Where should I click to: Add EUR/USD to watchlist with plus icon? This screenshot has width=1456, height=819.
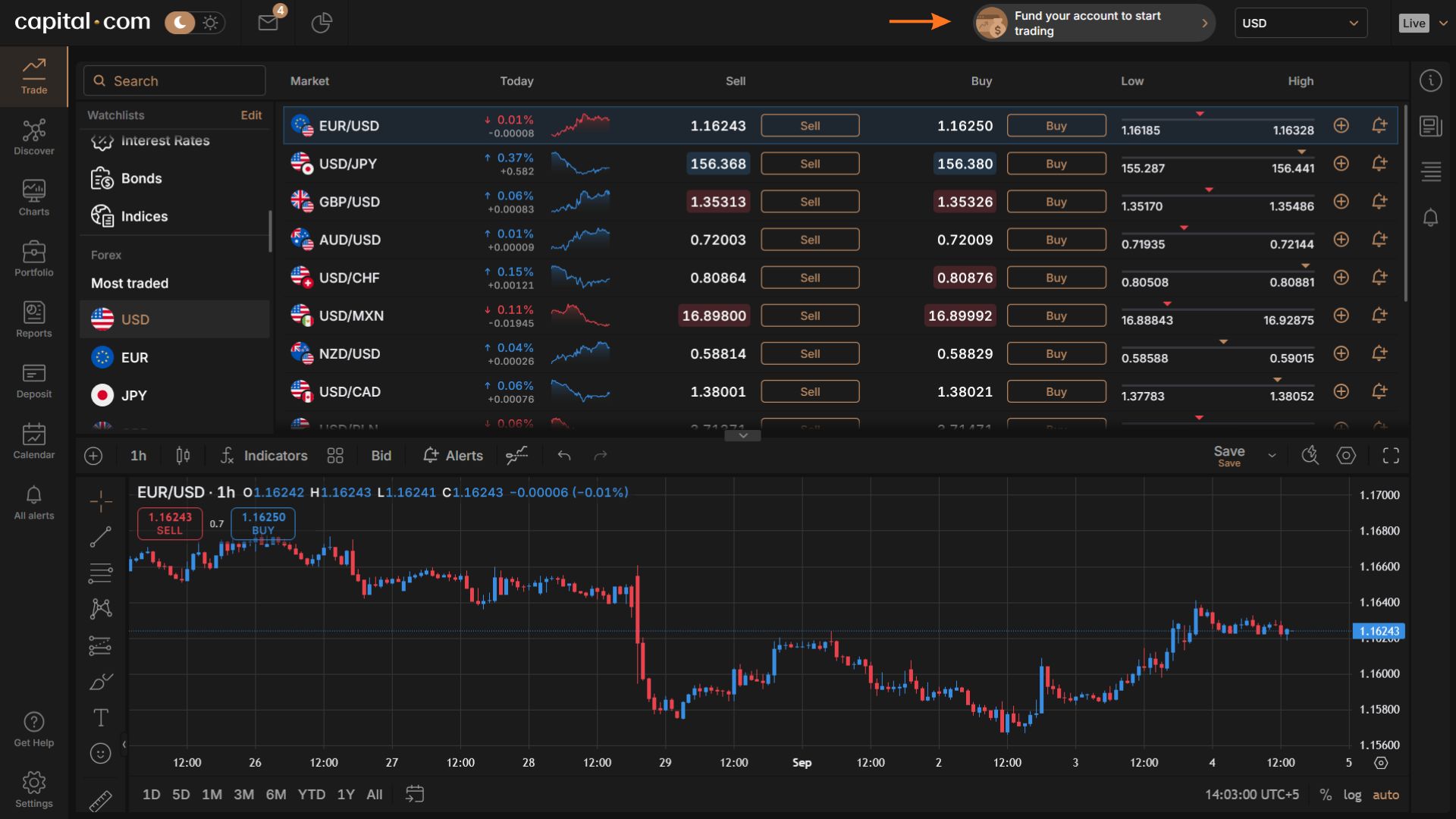coord(1341,126)
